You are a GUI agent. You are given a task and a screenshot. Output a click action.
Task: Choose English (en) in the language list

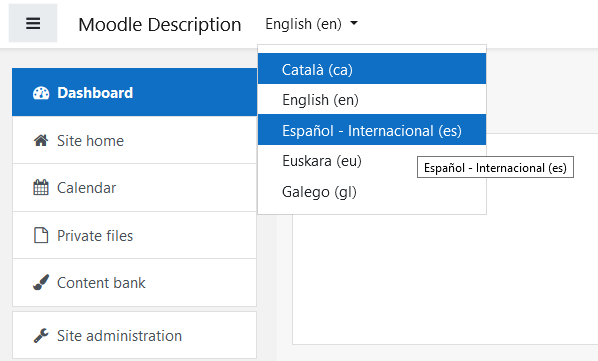[x=372, y=99]
